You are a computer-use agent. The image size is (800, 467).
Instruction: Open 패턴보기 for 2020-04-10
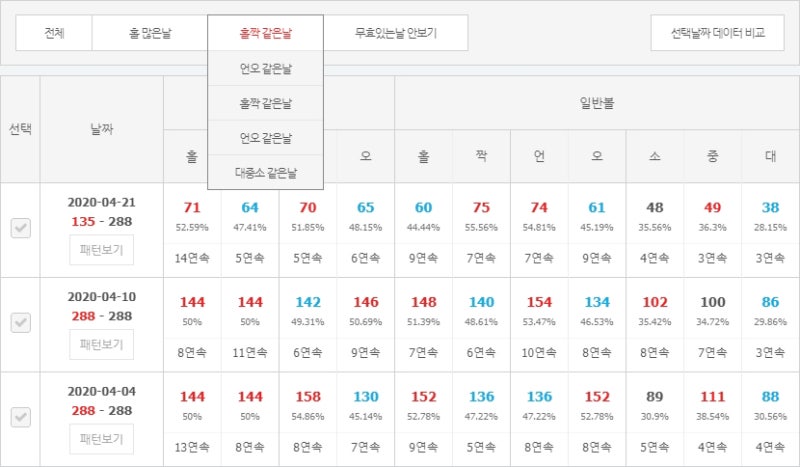click(x=101, y=344)
